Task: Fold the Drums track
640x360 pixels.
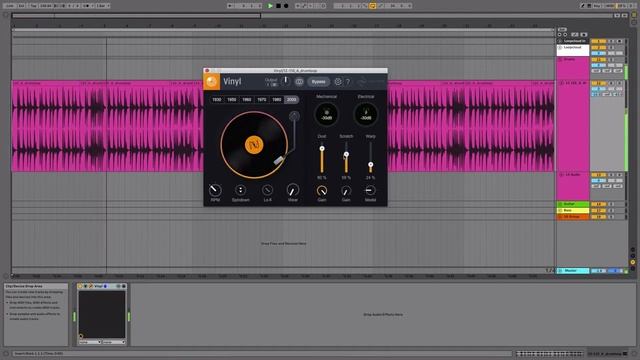Action: point(560,60)
